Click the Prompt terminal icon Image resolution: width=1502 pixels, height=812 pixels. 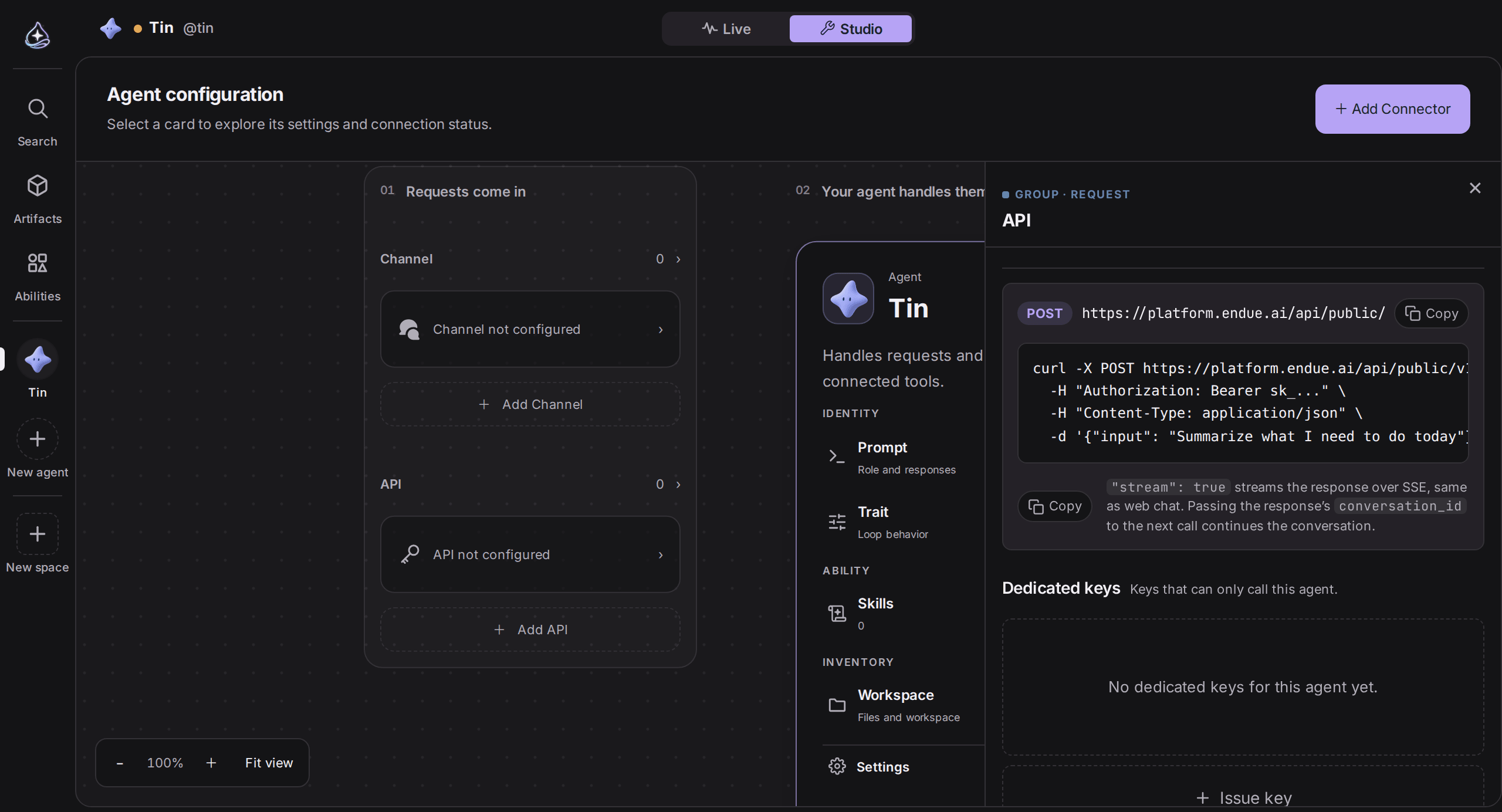click(837, 456)
